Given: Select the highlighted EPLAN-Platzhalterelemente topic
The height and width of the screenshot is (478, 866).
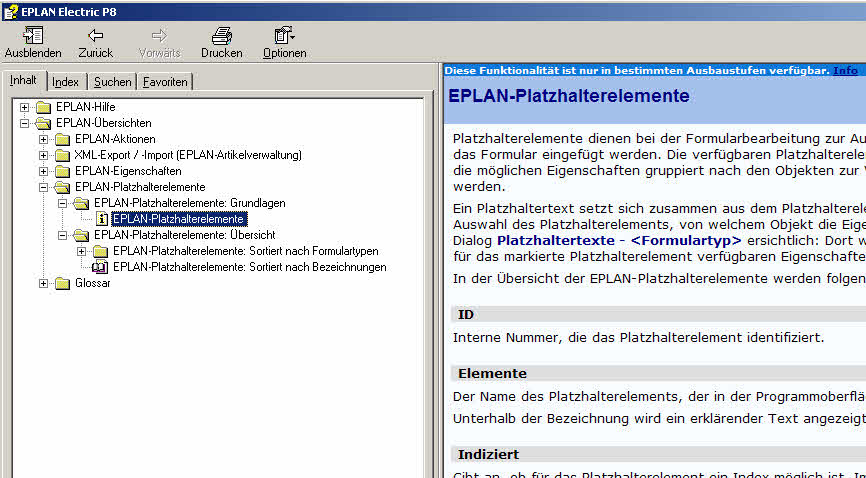Looking at the screenshot, I should (x=178, y=219).
